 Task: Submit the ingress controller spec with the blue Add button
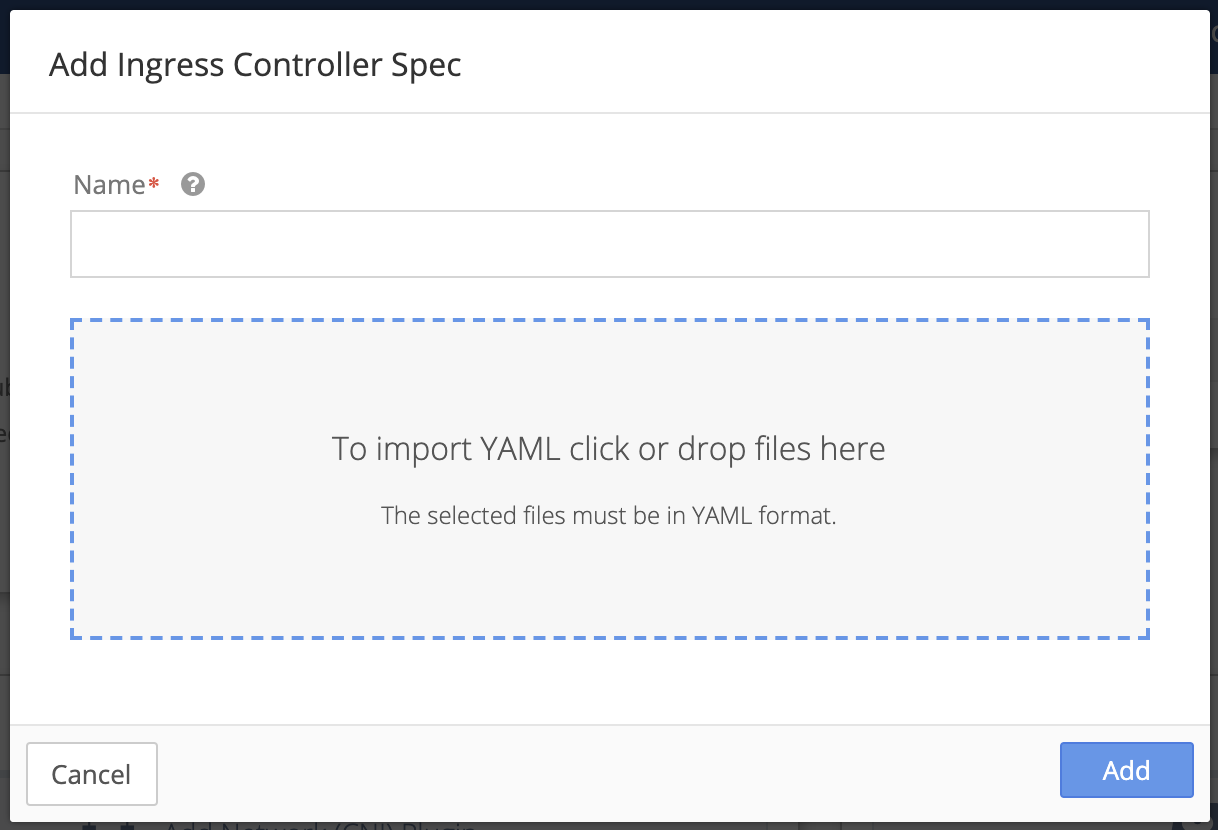tap(1126, 770)
